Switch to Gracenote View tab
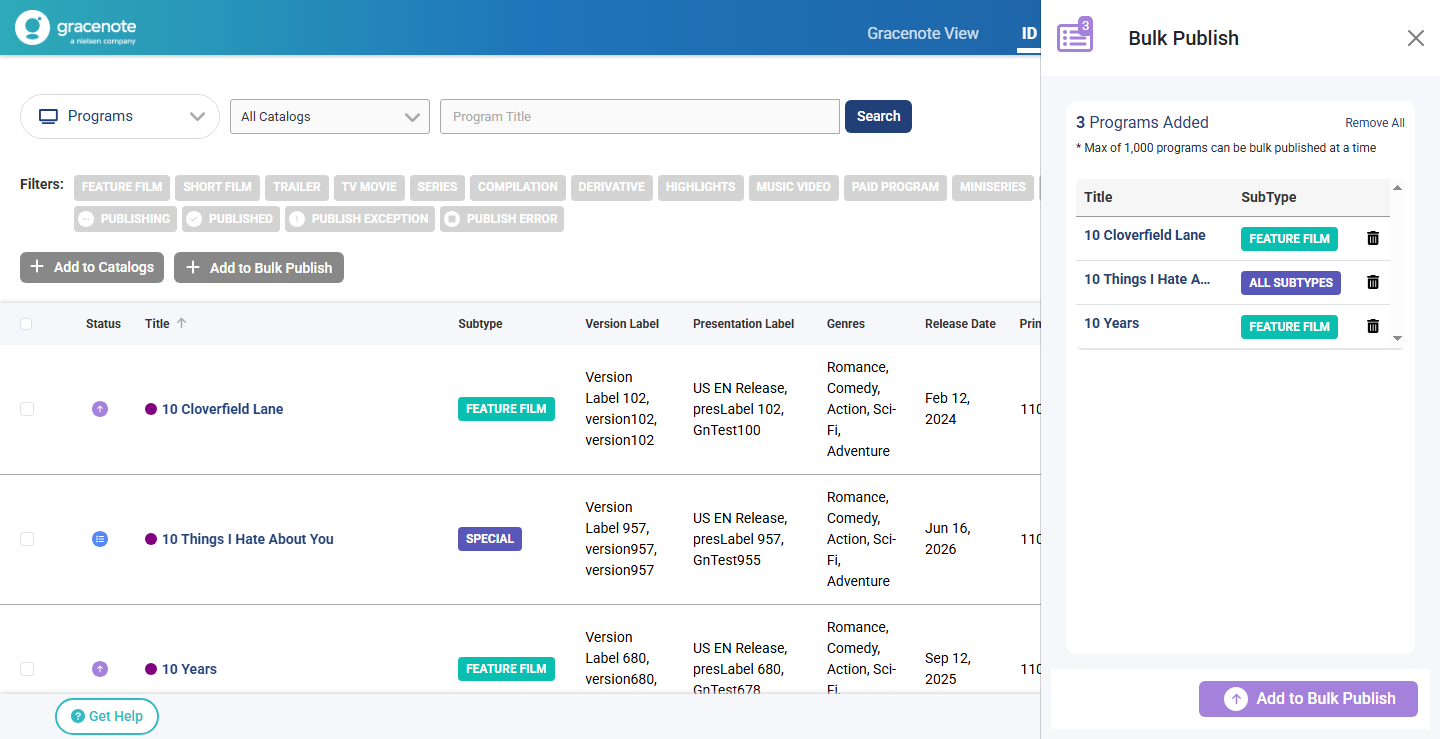Viewport: 1440px width, 739px height. coord(922,33)
